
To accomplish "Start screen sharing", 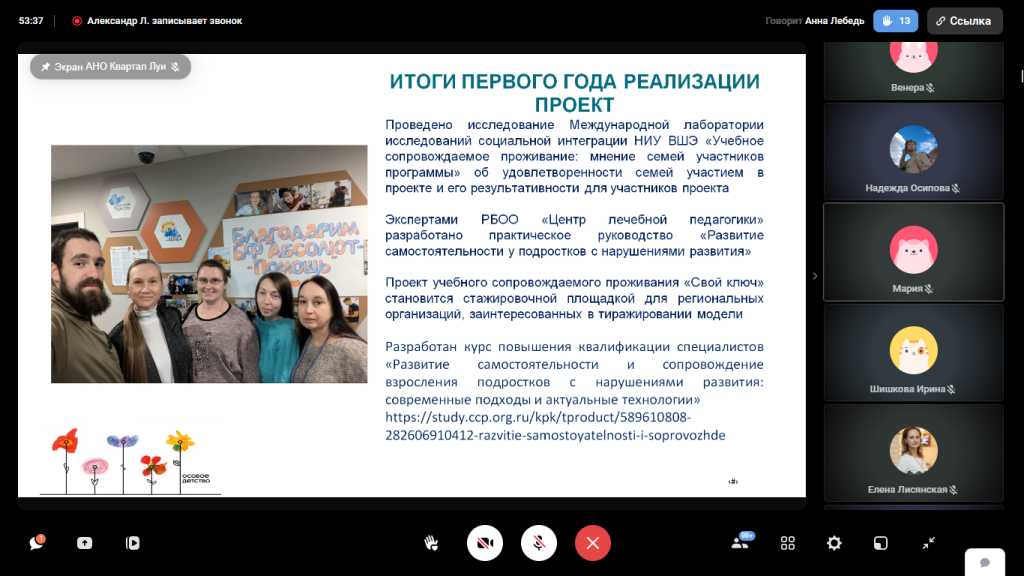I will [x=85, y=543].
